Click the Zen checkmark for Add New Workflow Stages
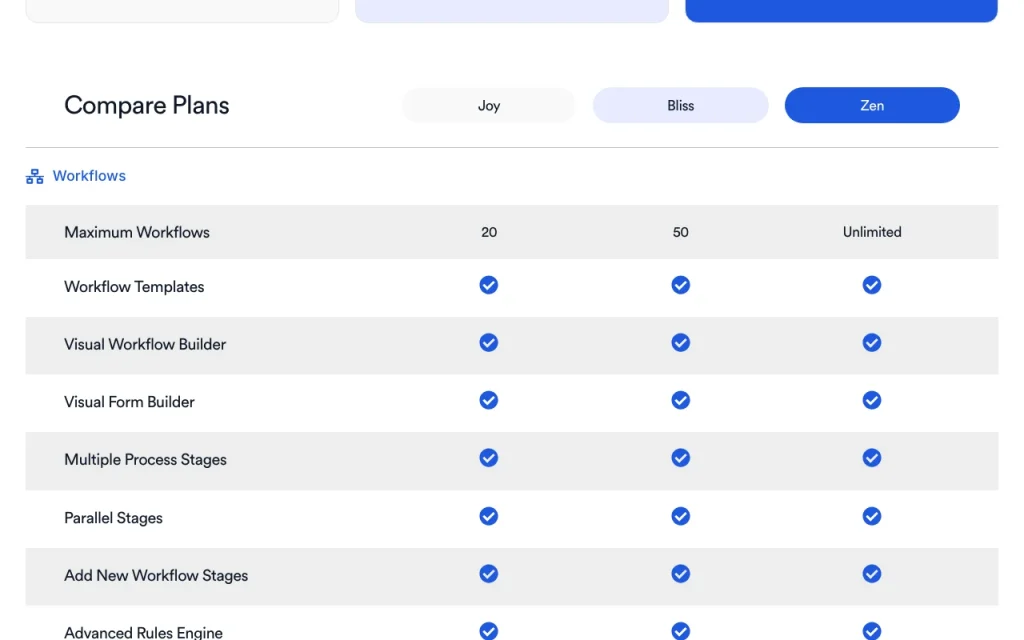 click(872, 573)
